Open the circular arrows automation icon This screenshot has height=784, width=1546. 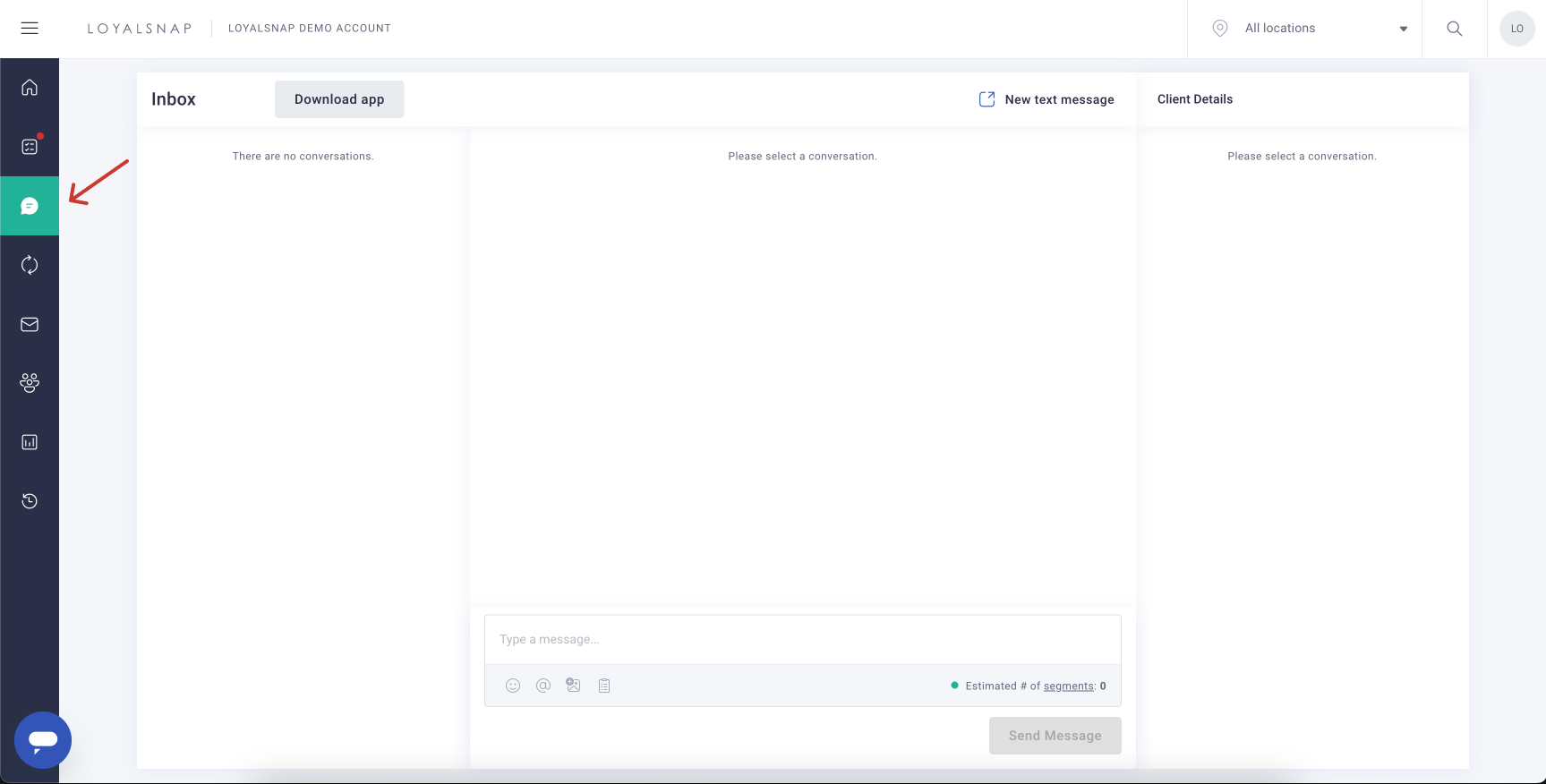30,265
